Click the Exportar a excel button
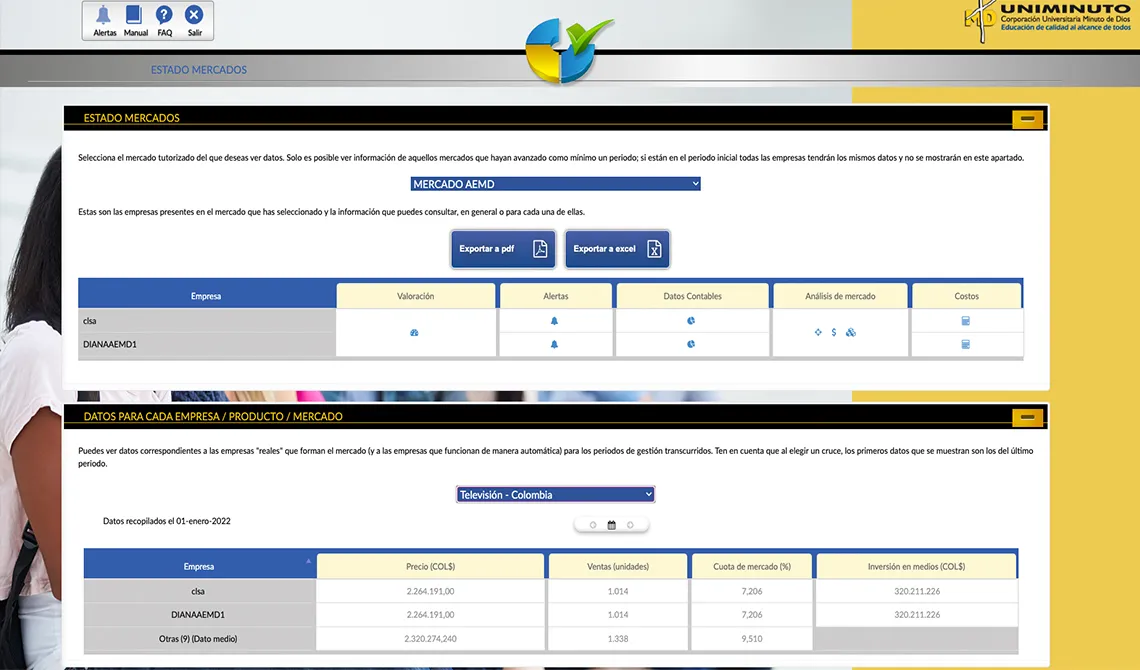 point(617,249)
